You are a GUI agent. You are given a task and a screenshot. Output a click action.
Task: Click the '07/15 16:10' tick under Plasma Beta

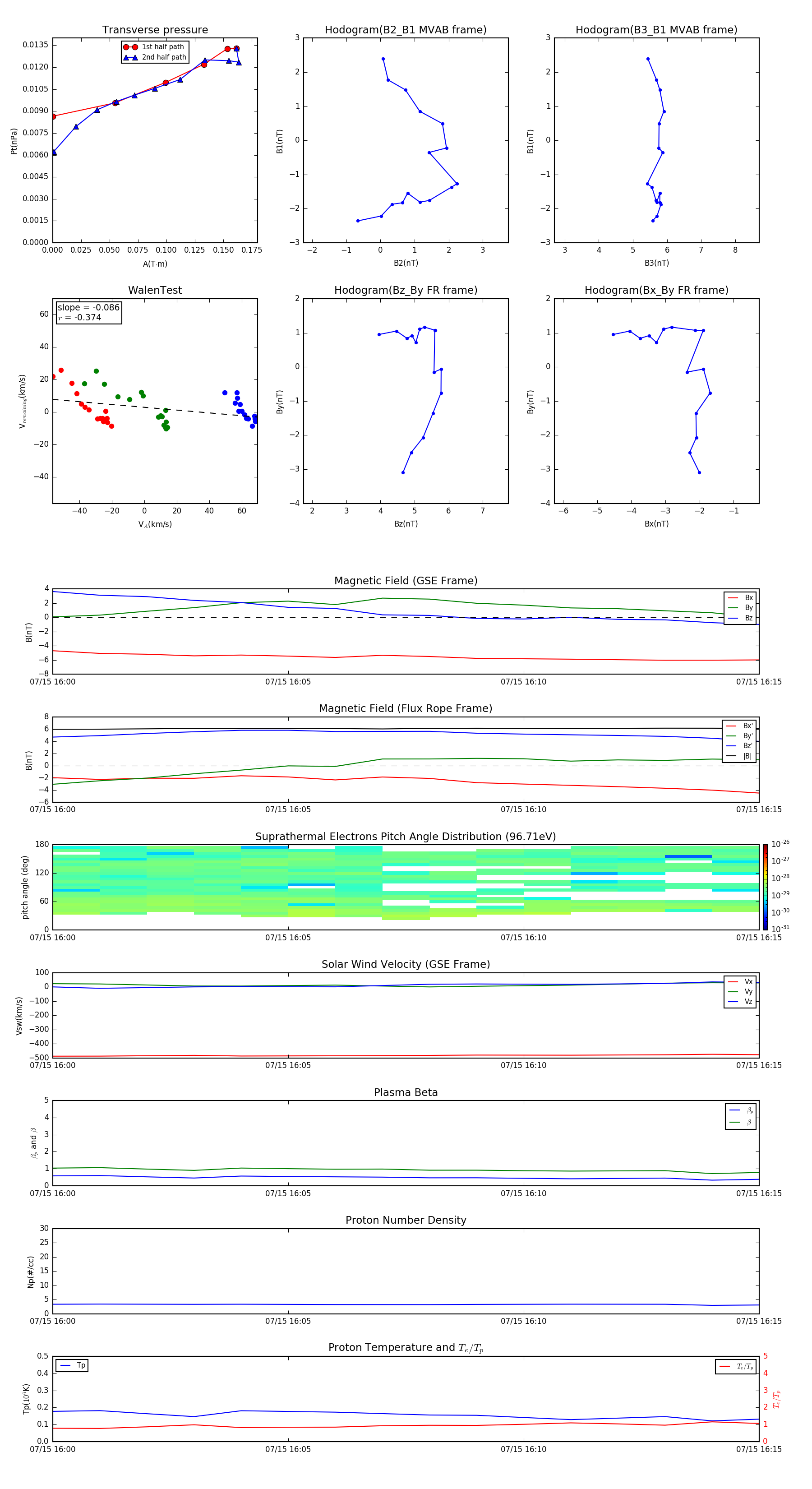(523, 1193)
